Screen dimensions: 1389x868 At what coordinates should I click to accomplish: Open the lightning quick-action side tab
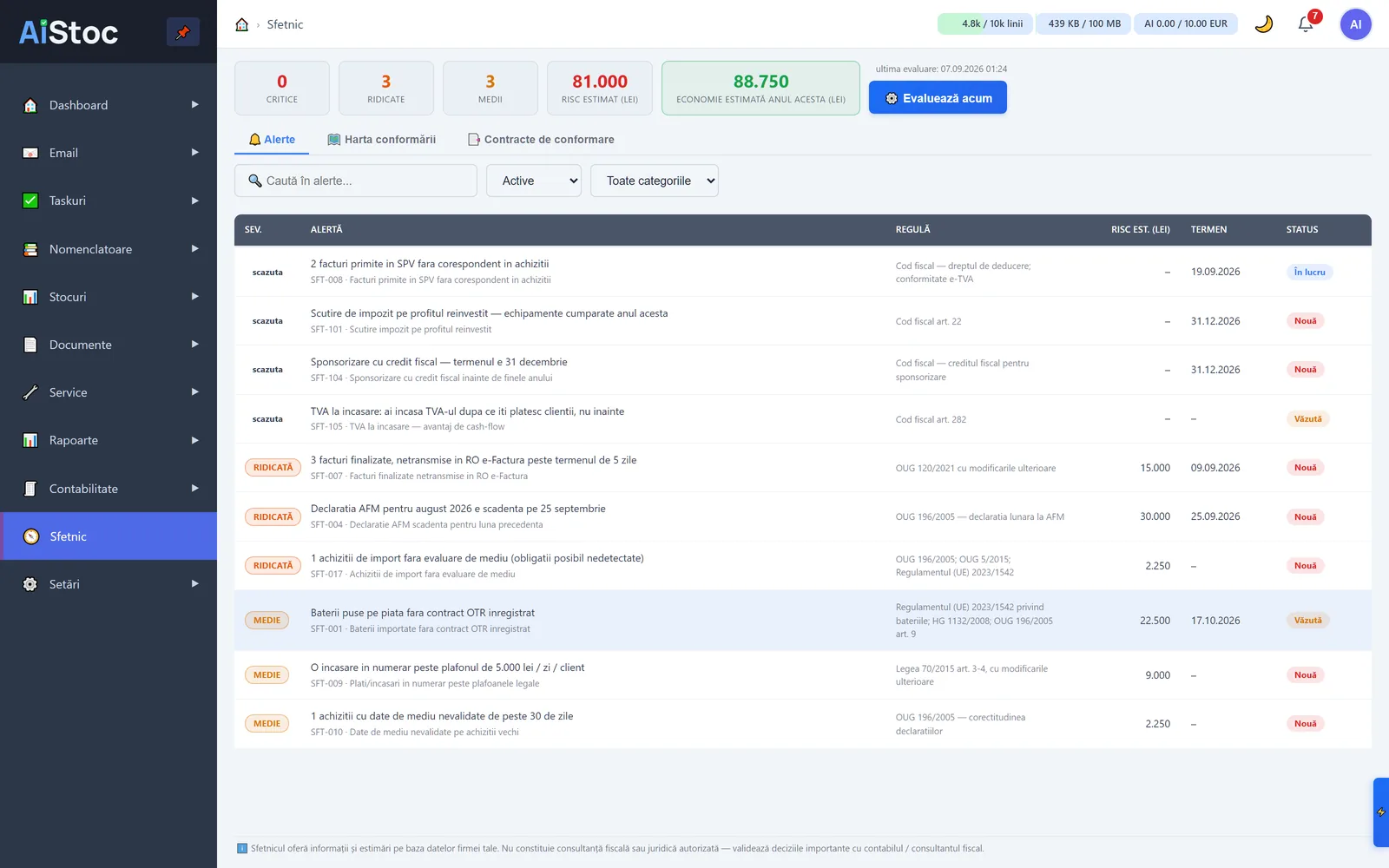(1380, 812)
